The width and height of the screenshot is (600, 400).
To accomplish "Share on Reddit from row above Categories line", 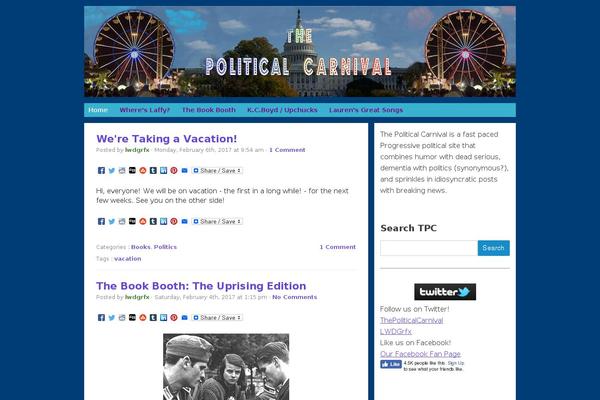I will tap(122, 221).
